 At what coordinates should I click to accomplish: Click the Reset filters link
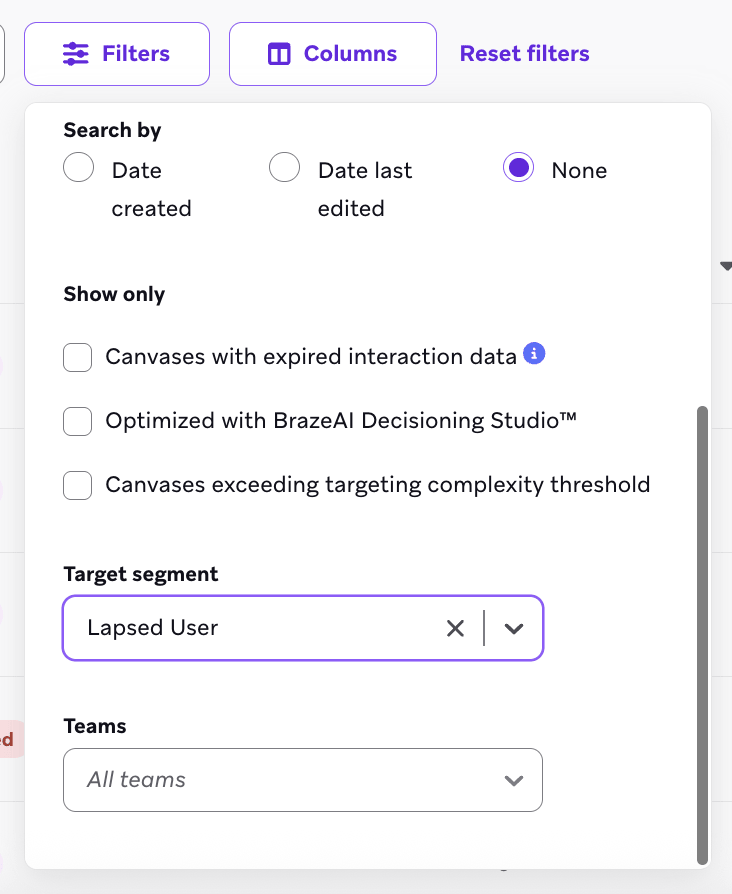point(524,53)
